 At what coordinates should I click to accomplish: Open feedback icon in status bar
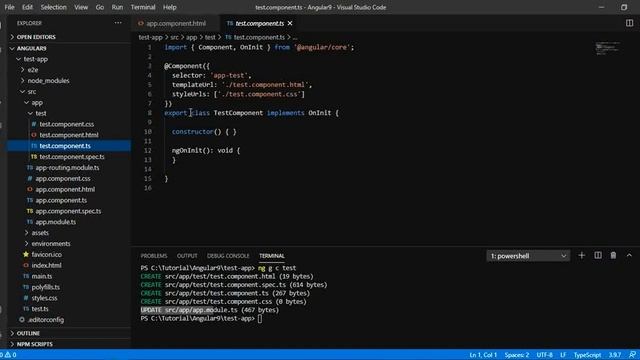coord(632,355)
